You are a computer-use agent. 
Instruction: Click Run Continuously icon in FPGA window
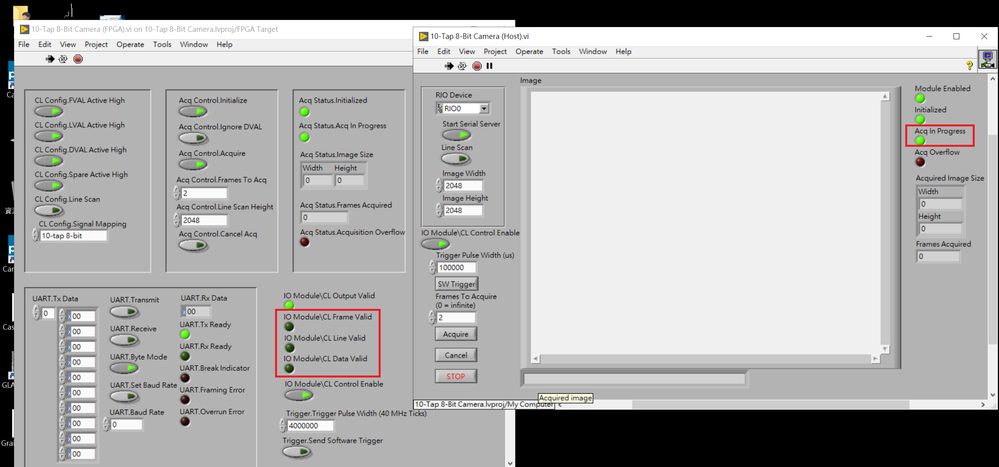63,59
